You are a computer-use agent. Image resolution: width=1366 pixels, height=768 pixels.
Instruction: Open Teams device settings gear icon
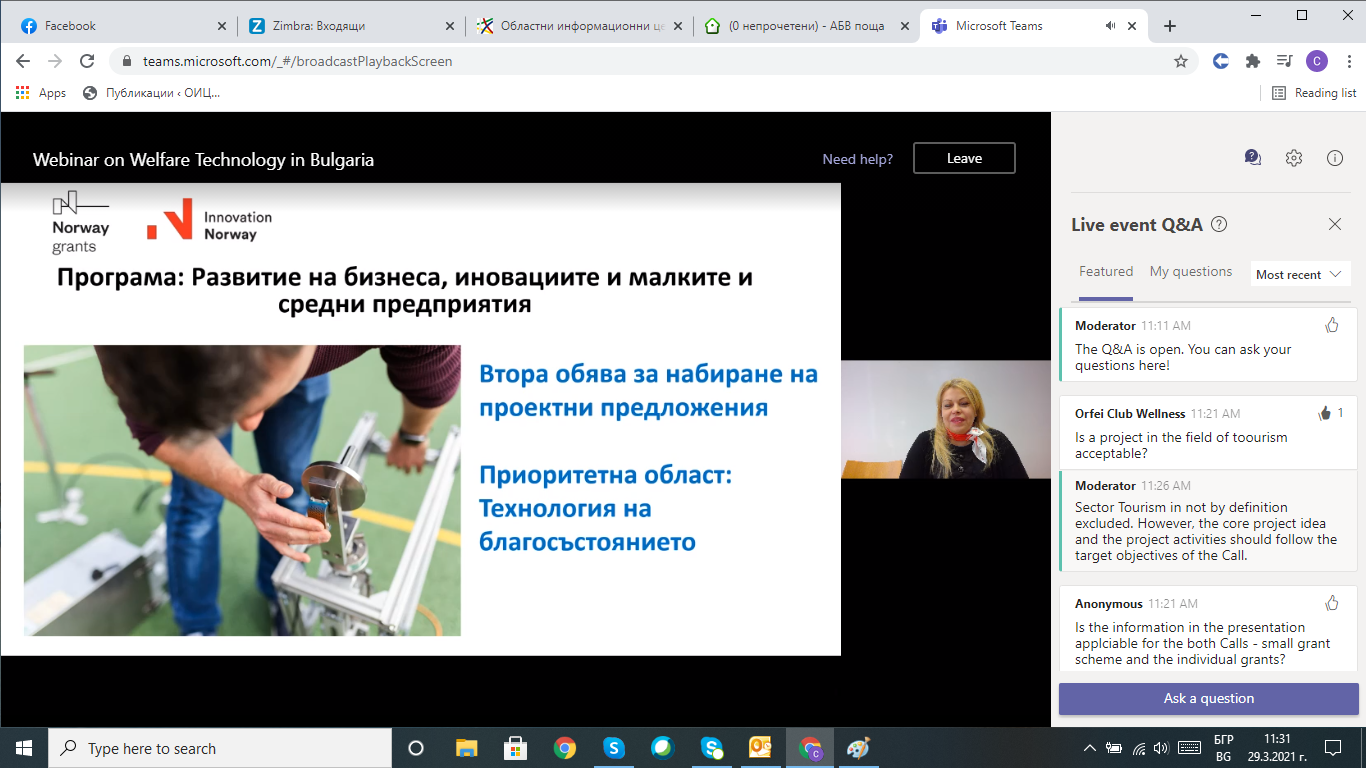pos(1294,157)
